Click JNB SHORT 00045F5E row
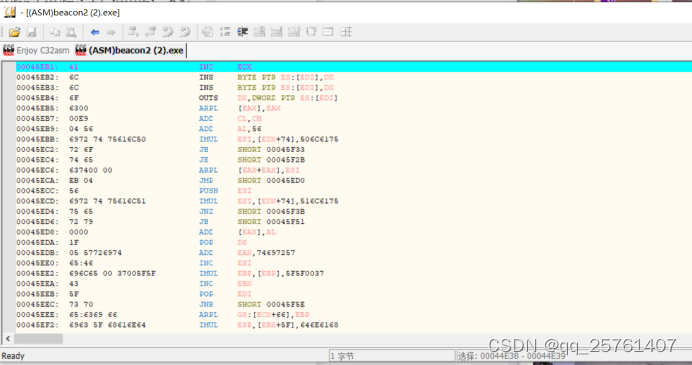692x365 pixels. (x=353, y=304)
